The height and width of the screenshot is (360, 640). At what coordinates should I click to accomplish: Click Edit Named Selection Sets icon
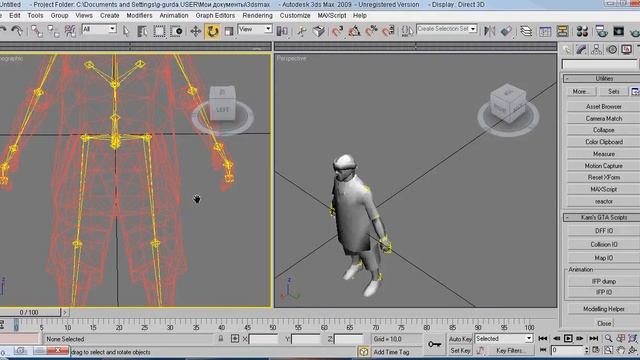coord(407,31)
